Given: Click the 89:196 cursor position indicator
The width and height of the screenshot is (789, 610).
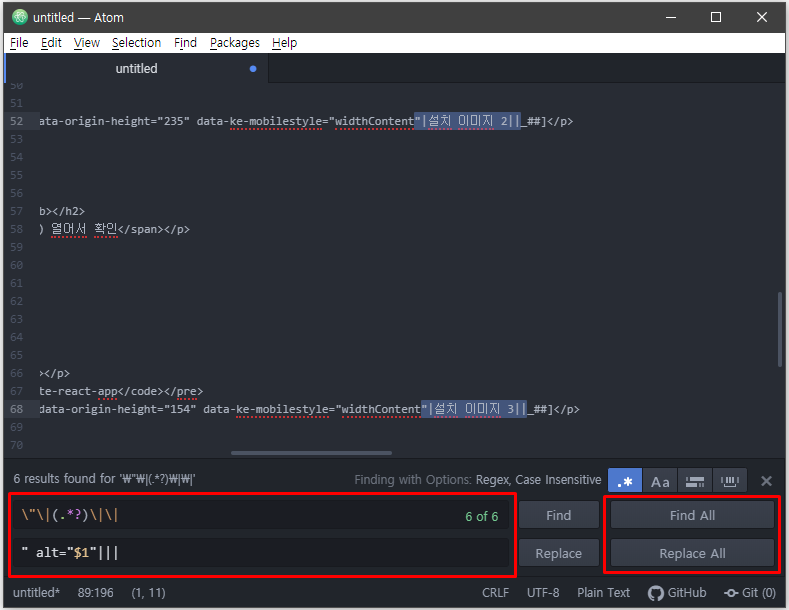Looking at the screenshot, I should [96, 593].
